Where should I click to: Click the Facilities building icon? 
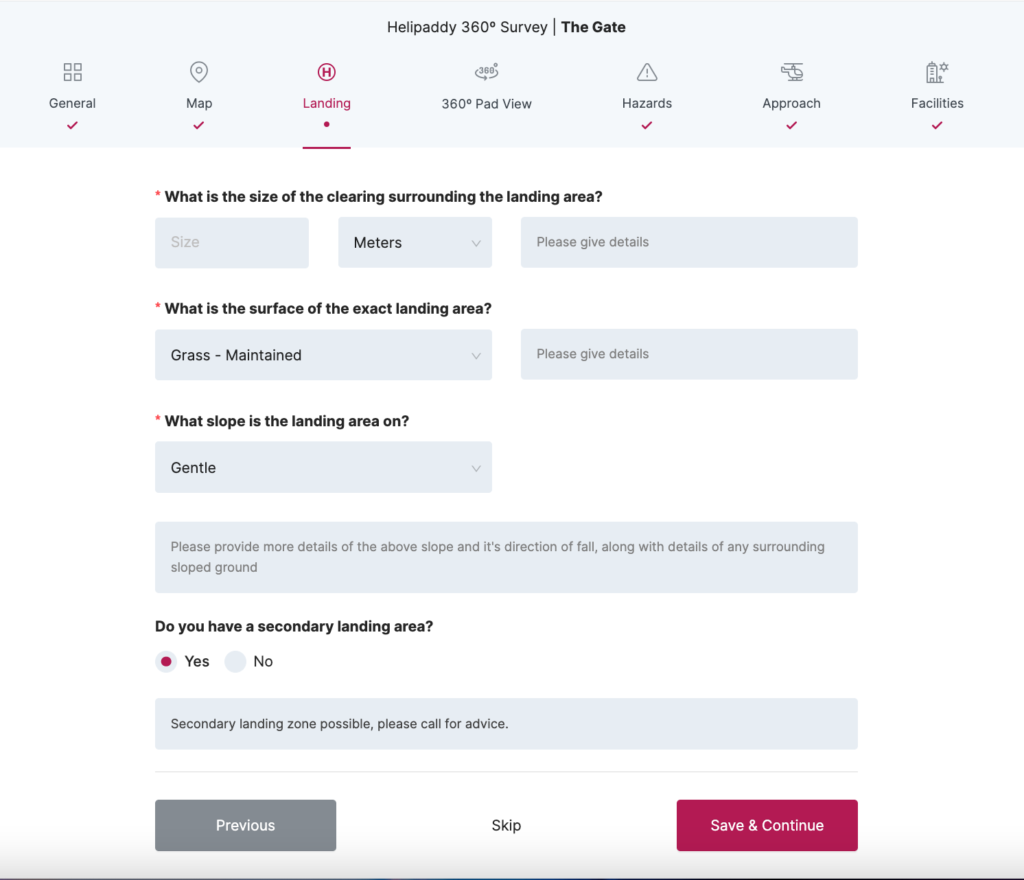[x=937, y=72]
